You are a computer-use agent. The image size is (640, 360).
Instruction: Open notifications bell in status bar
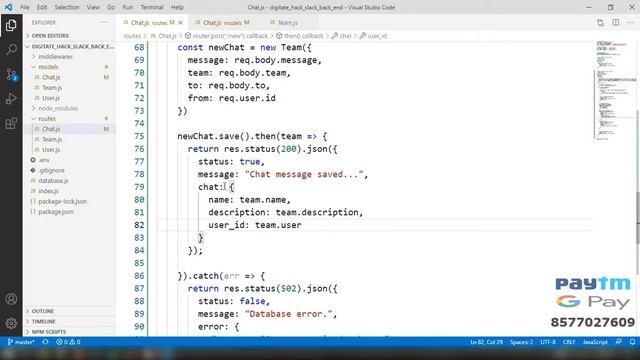pyautogui.click(x=632, y=342)
